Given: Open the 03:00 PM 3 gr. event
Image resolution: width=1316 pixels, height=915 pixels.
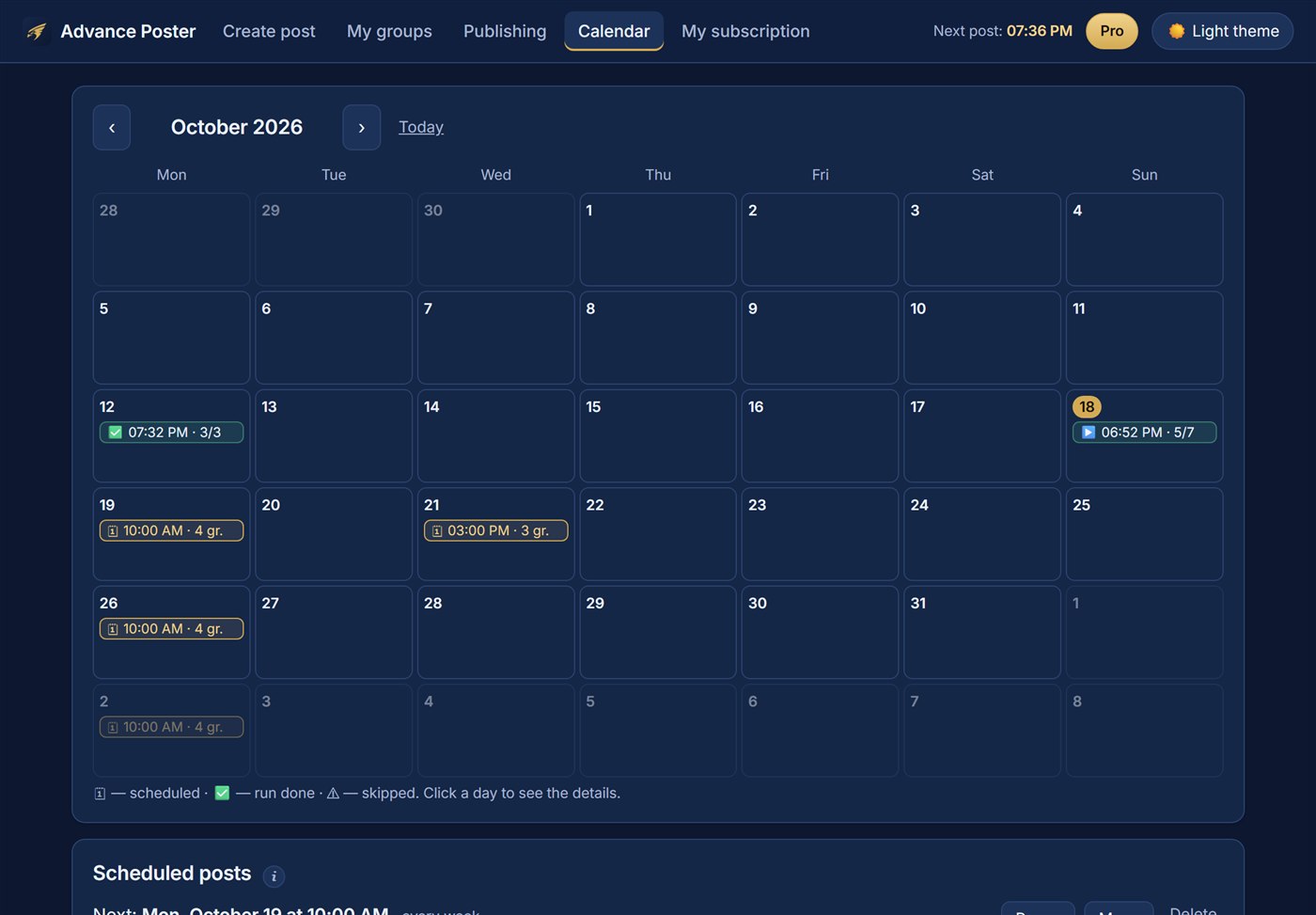Looking at the screenshot, I should pyautogui.click(x=495, y=530).
